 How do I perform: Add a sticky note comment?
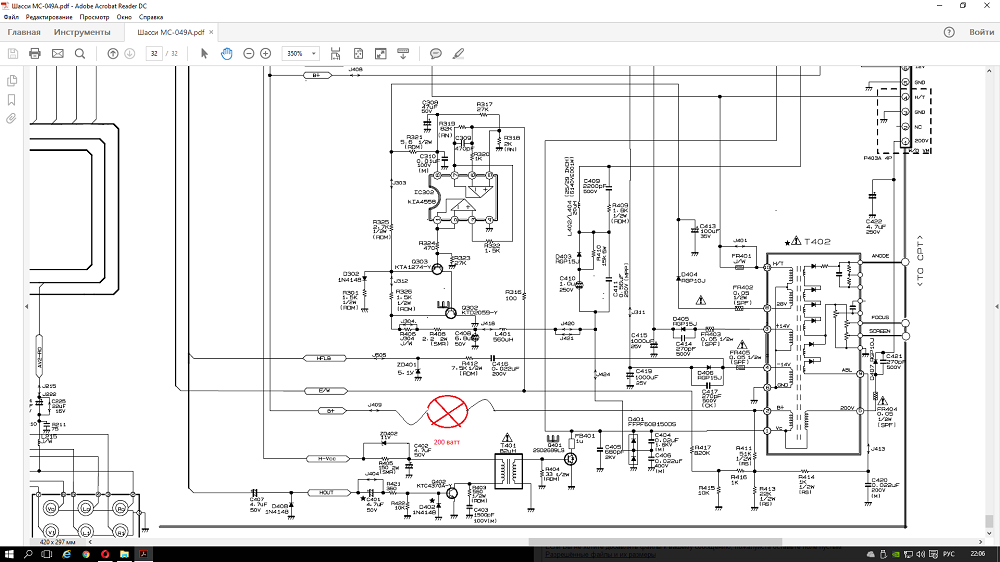(436, 53)
